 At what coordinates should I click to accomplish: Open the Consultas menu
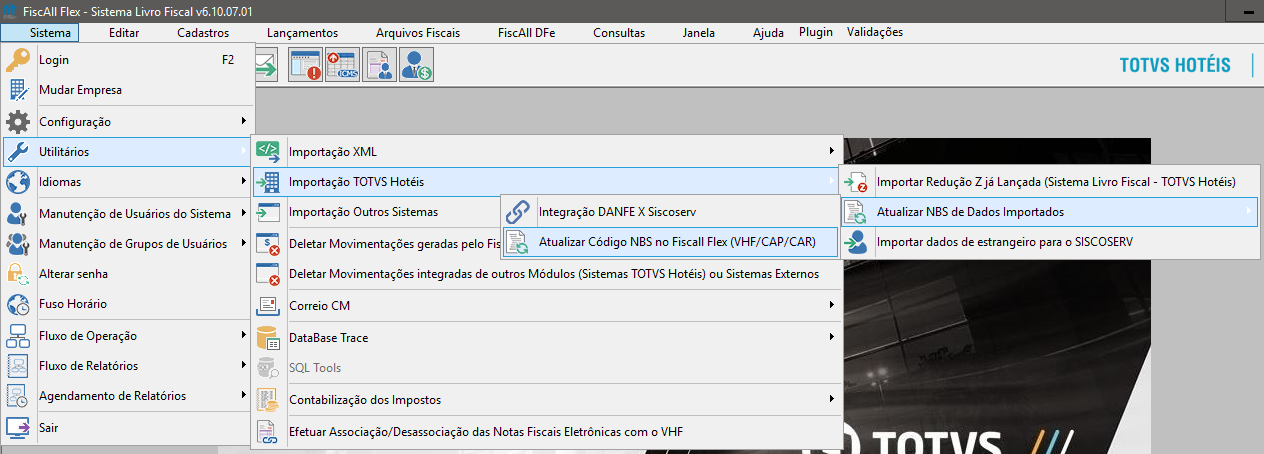(x=619, y=32)
